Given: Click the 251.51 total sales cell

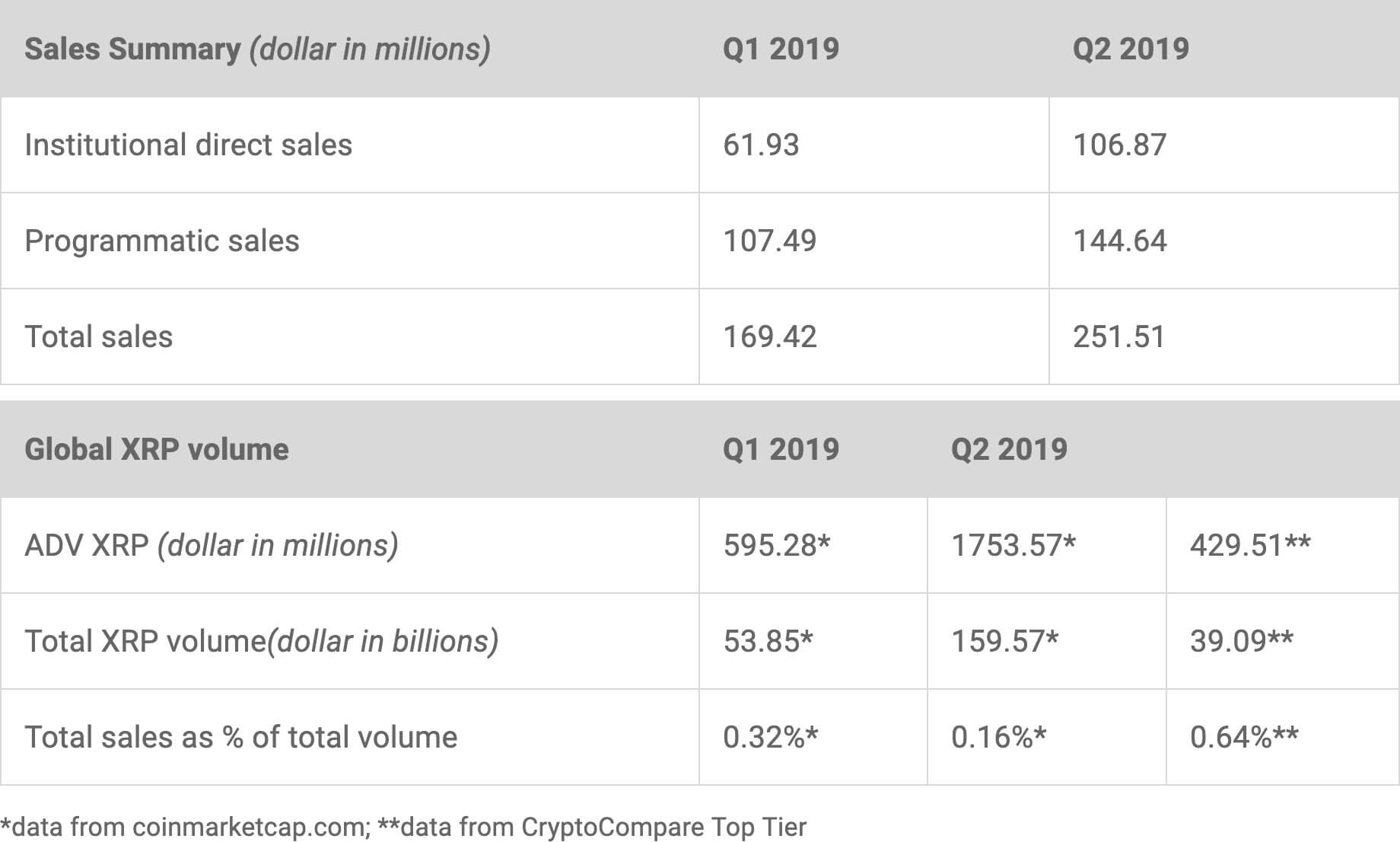Looking at the screenshot, I should tap(1118, 336).
